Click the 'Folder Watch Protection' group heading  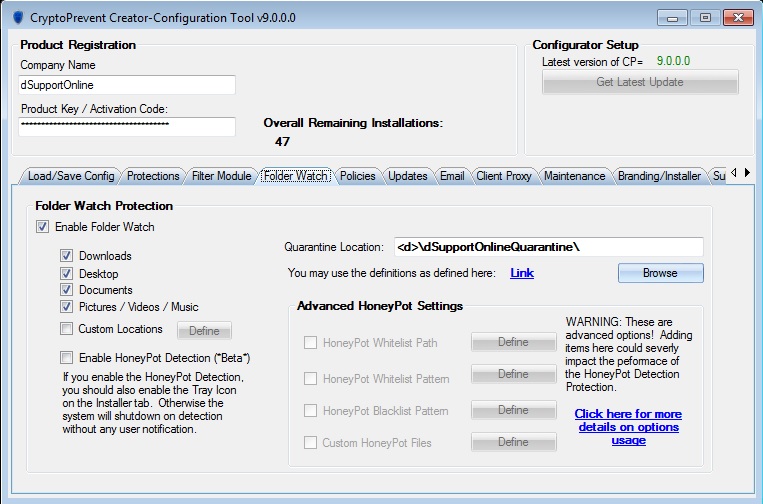point(104,206)
